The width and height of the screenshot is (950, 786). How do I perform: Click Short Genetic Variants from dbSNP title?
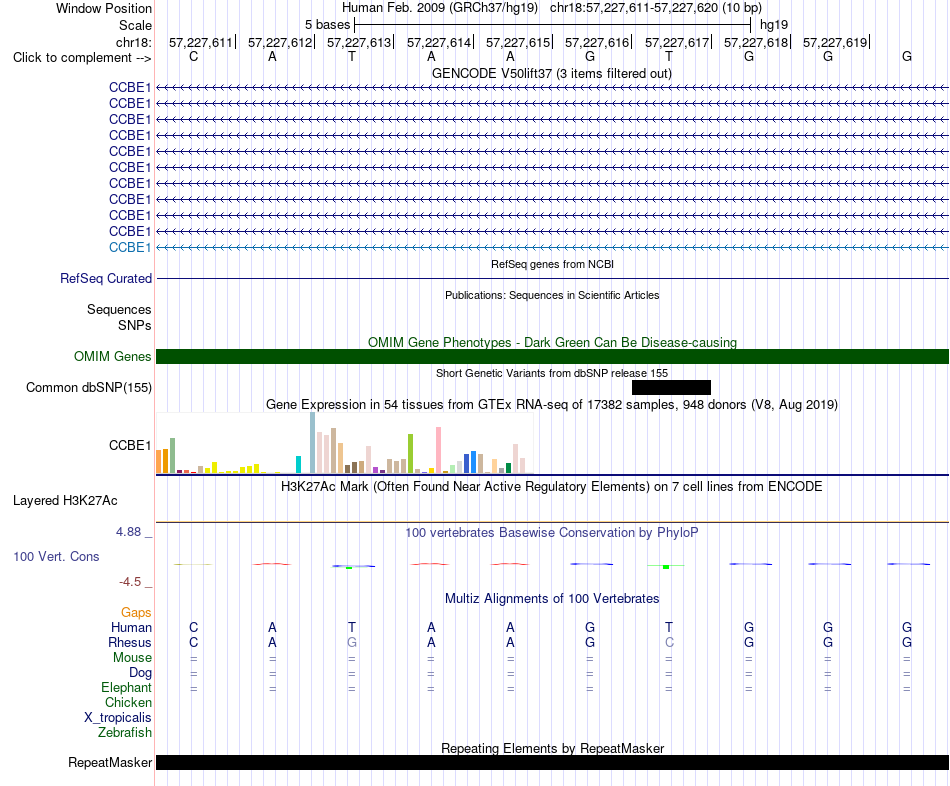(x=552, y=373)
